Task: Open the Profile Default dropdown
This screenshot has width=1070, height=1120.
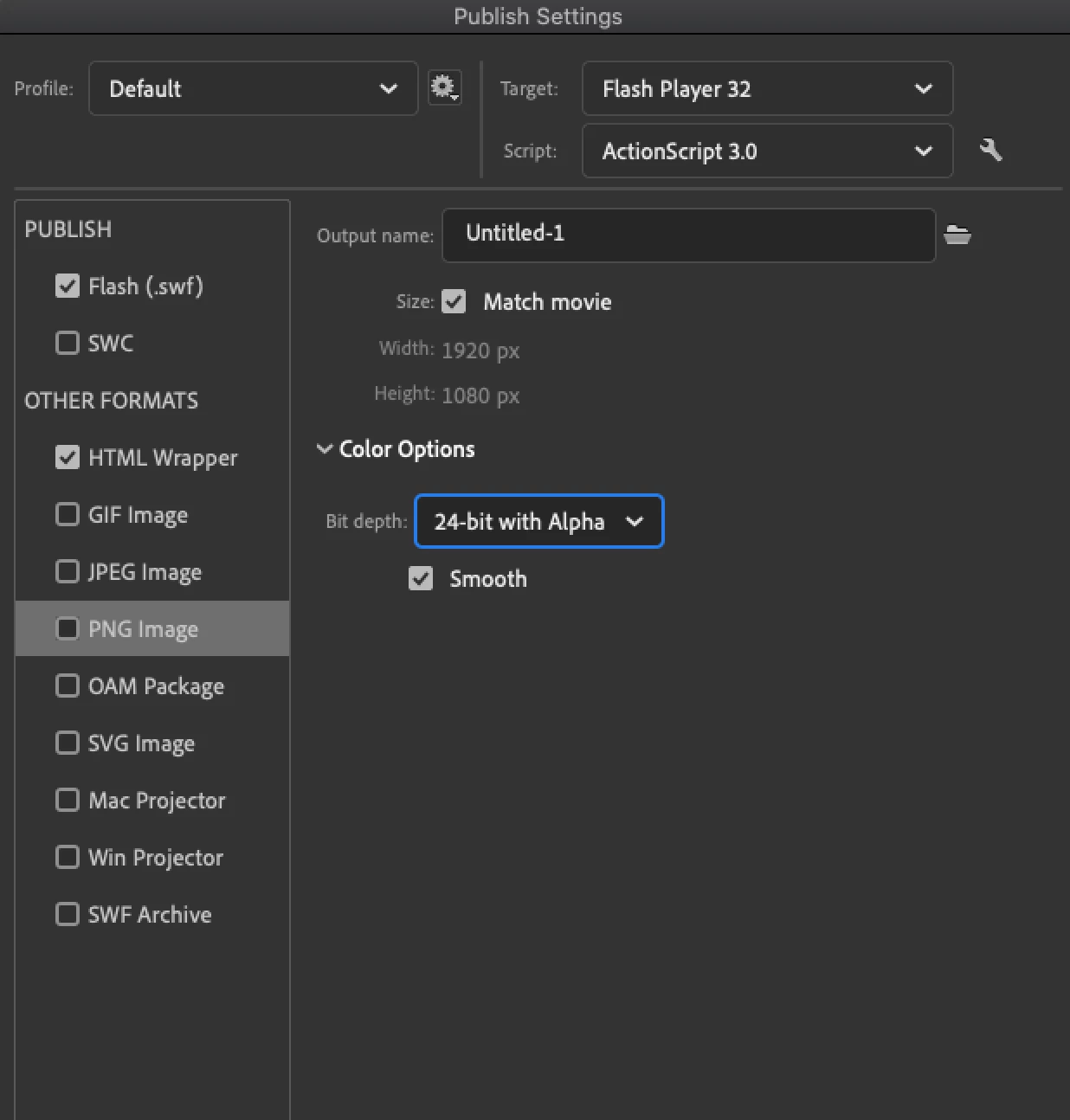Action: coord(254,88)
